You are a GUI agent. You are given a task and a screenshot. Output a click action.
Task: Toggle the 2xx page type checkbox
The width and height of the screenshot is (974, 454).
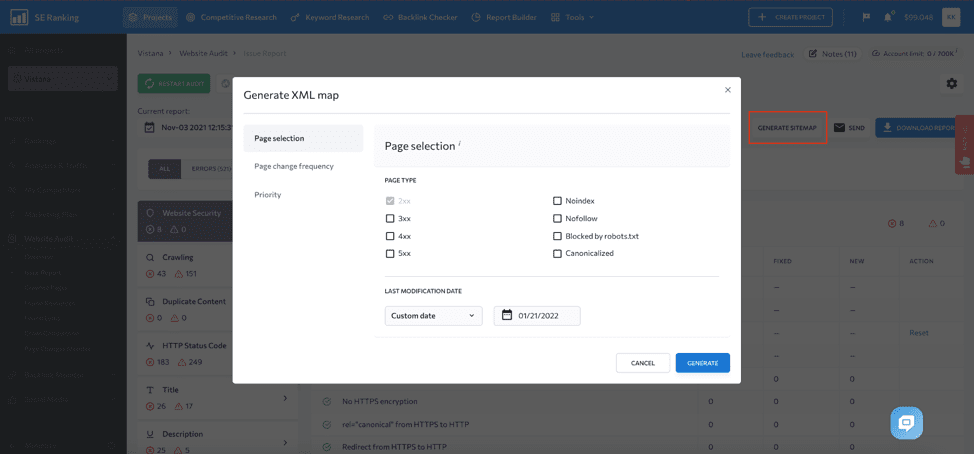point(390,201)
